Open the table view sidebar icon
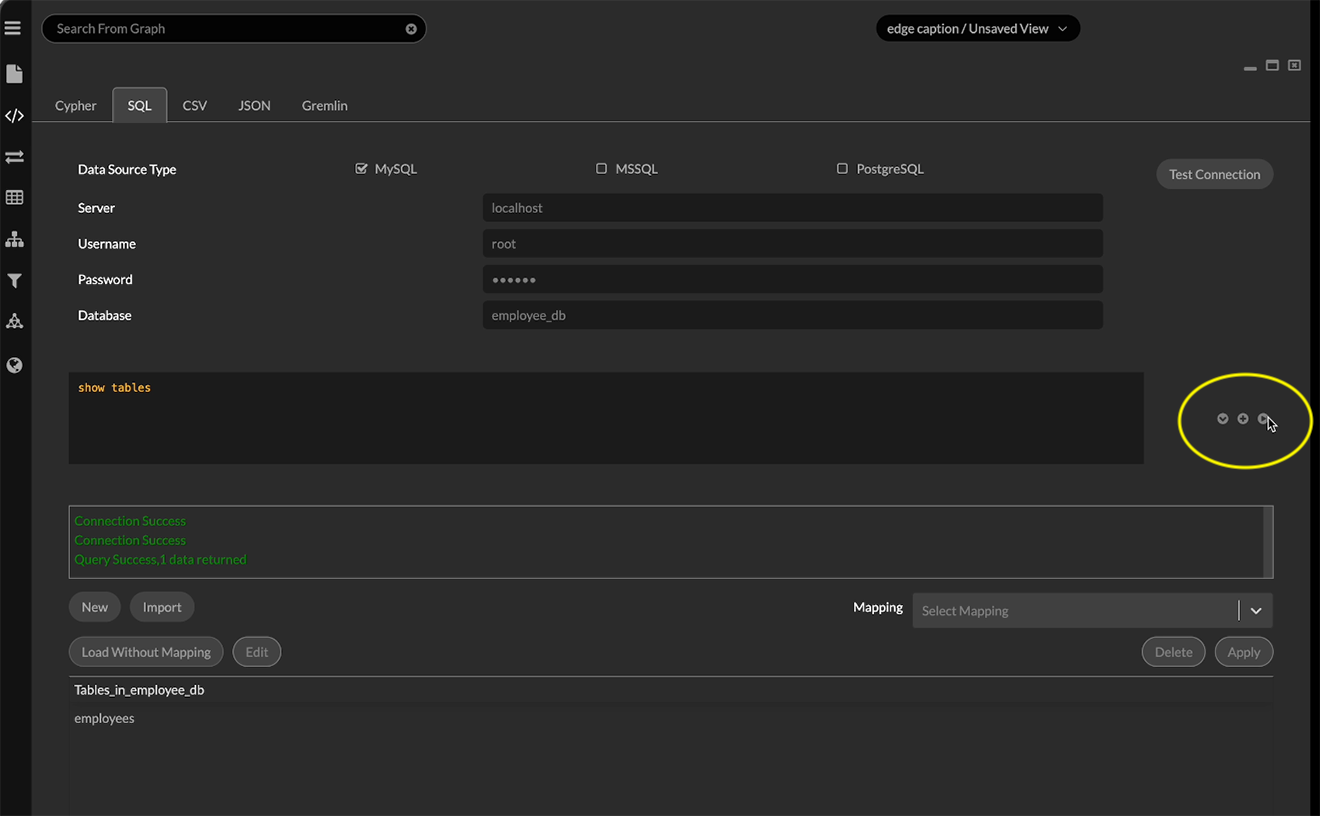 point(13,197)
